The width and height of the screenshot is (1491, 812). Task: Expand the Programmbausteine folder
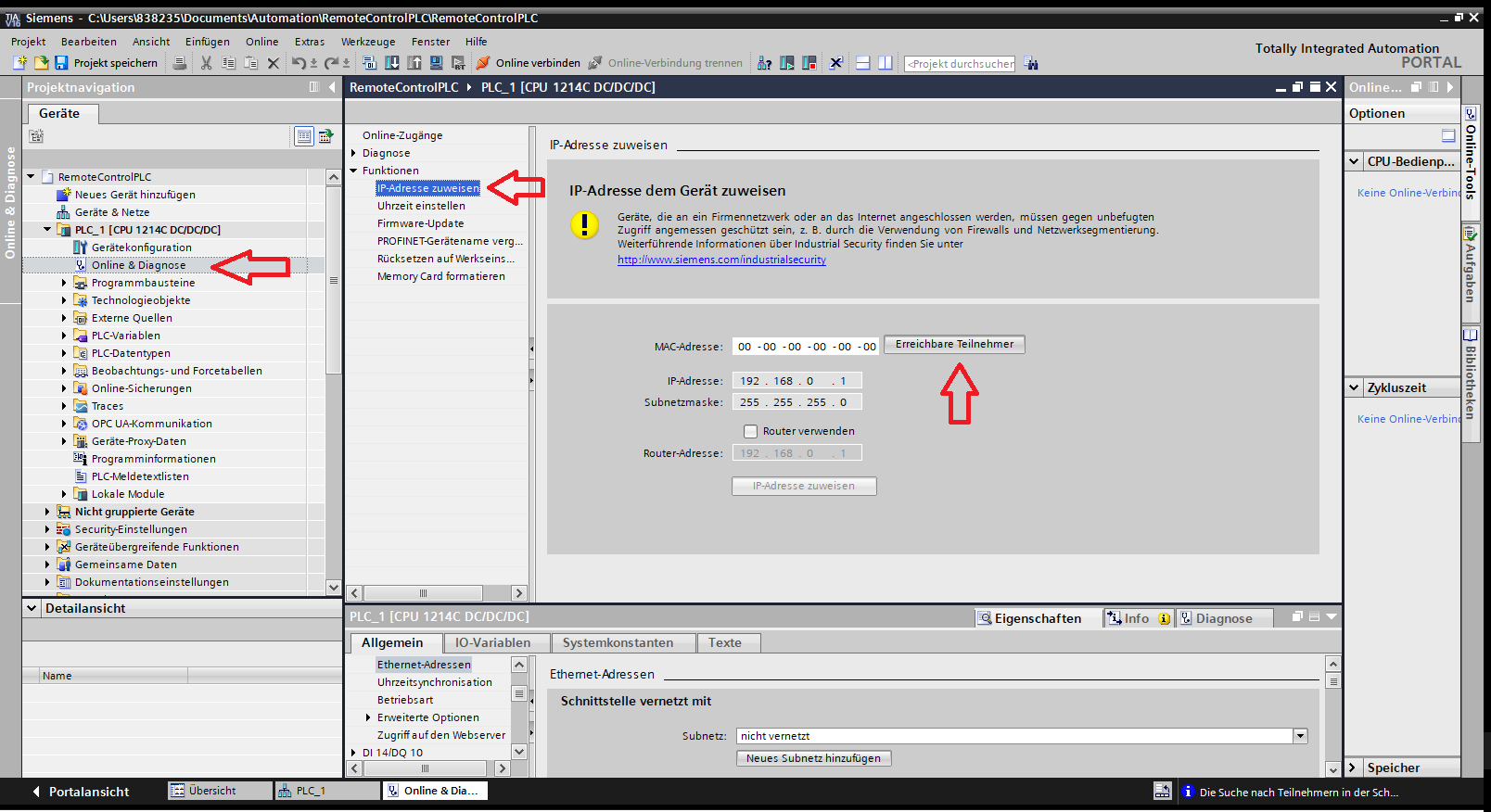click(64, 283)
